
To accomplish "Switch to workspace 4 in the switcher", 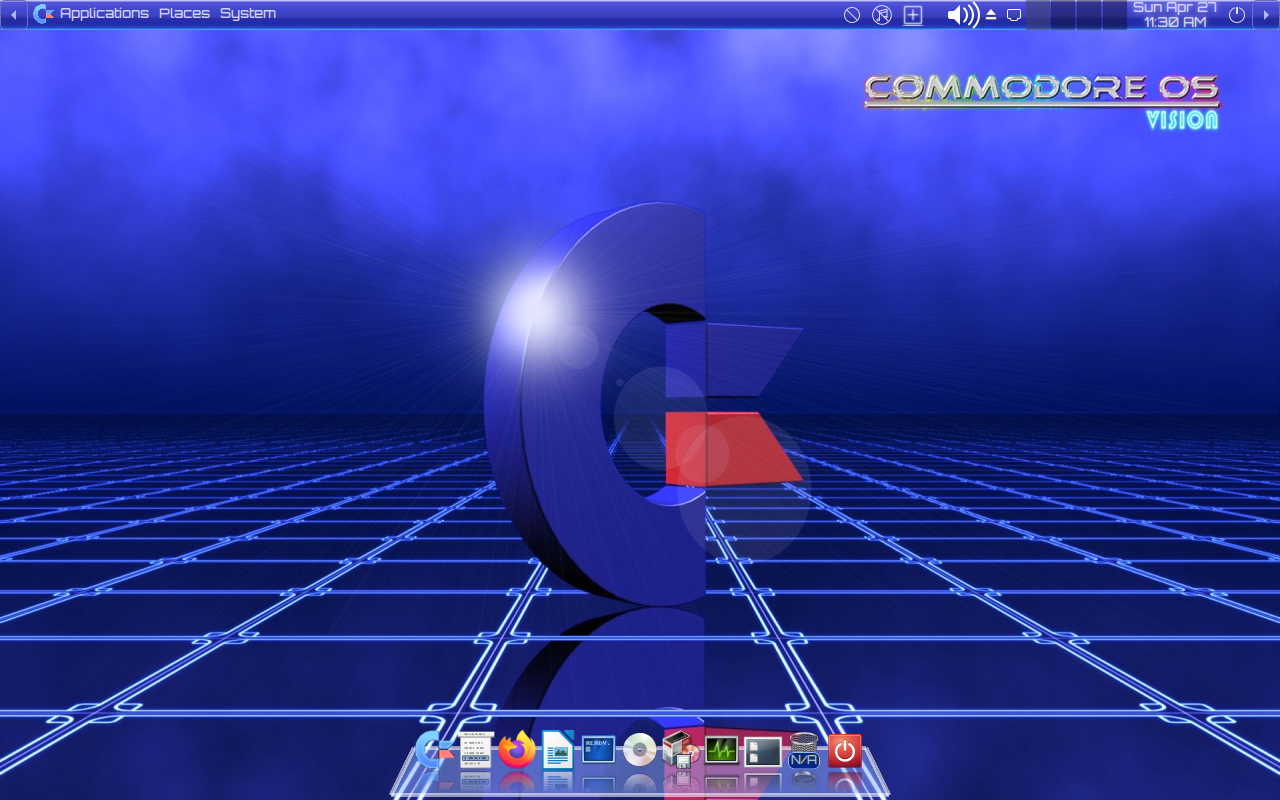I will (x=1114, y=14).
